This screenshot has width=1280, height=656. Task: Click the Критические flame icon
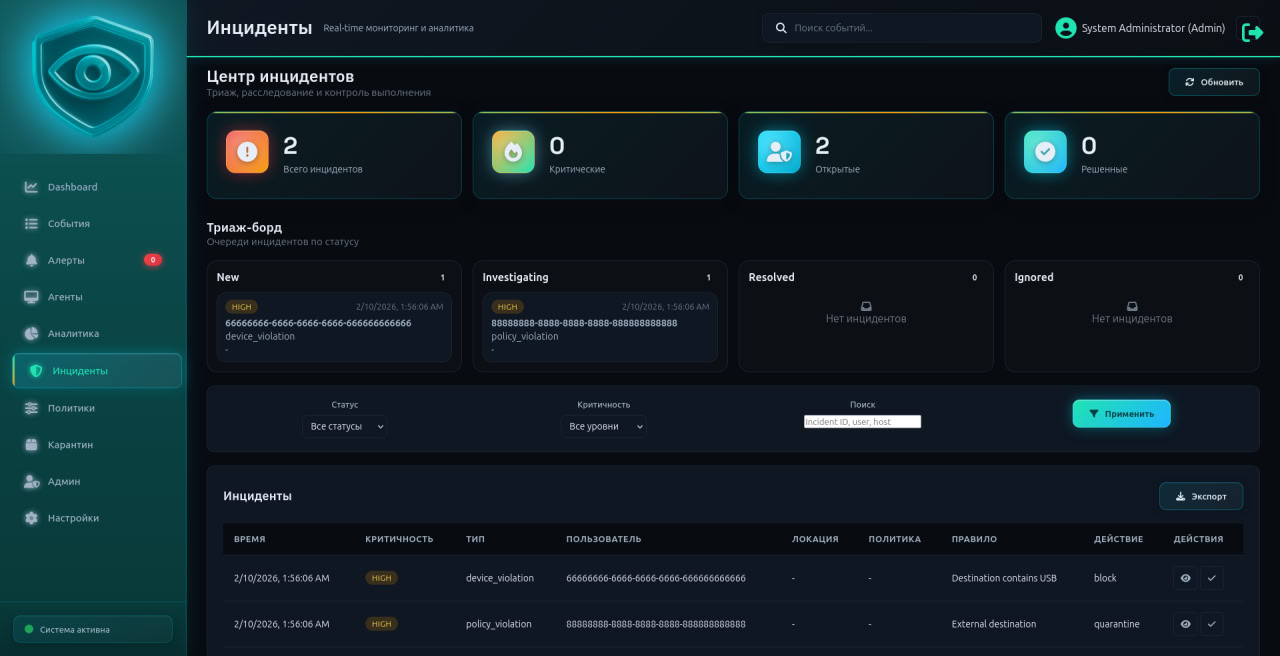513,152
